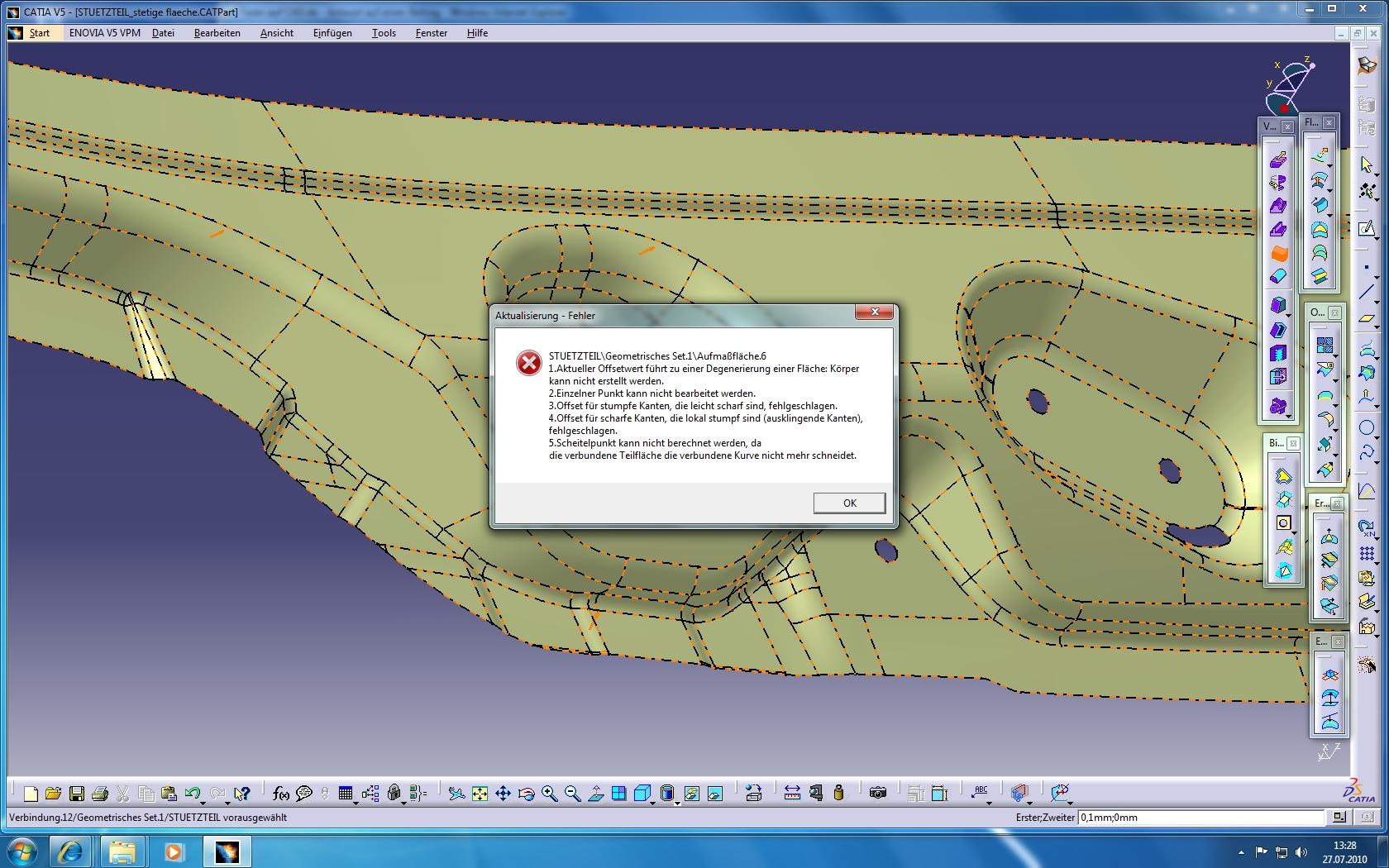Click the Select arrow tool
1389x868 pixels.
click(1367, 165)
